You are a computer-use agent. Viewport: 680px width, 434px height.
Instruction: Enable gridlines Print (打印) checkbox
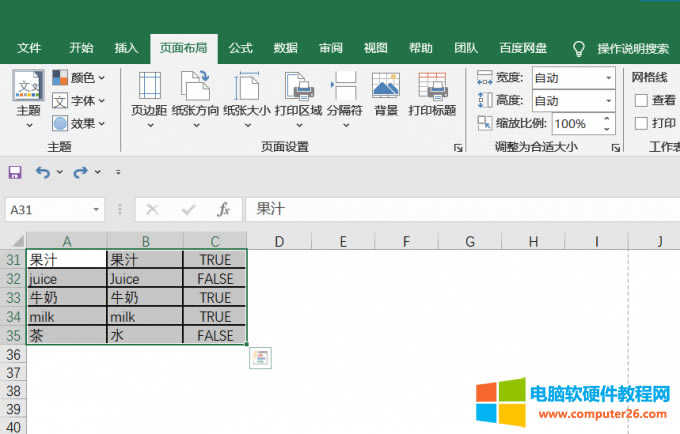tap(642, 123)
